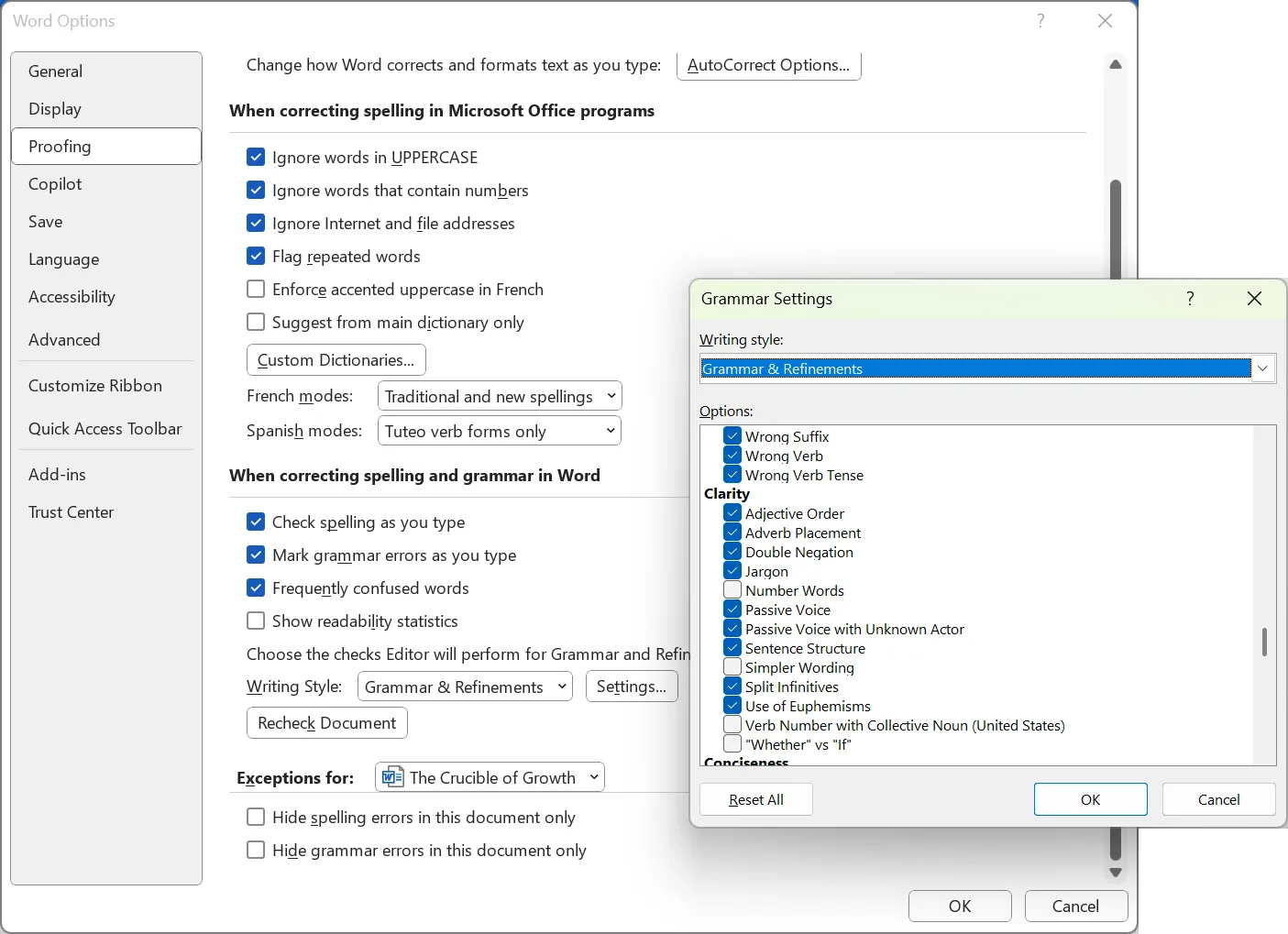Open AutoCorrect Options
Viewport: 1288px width, 934px height.
click(768, 65)
